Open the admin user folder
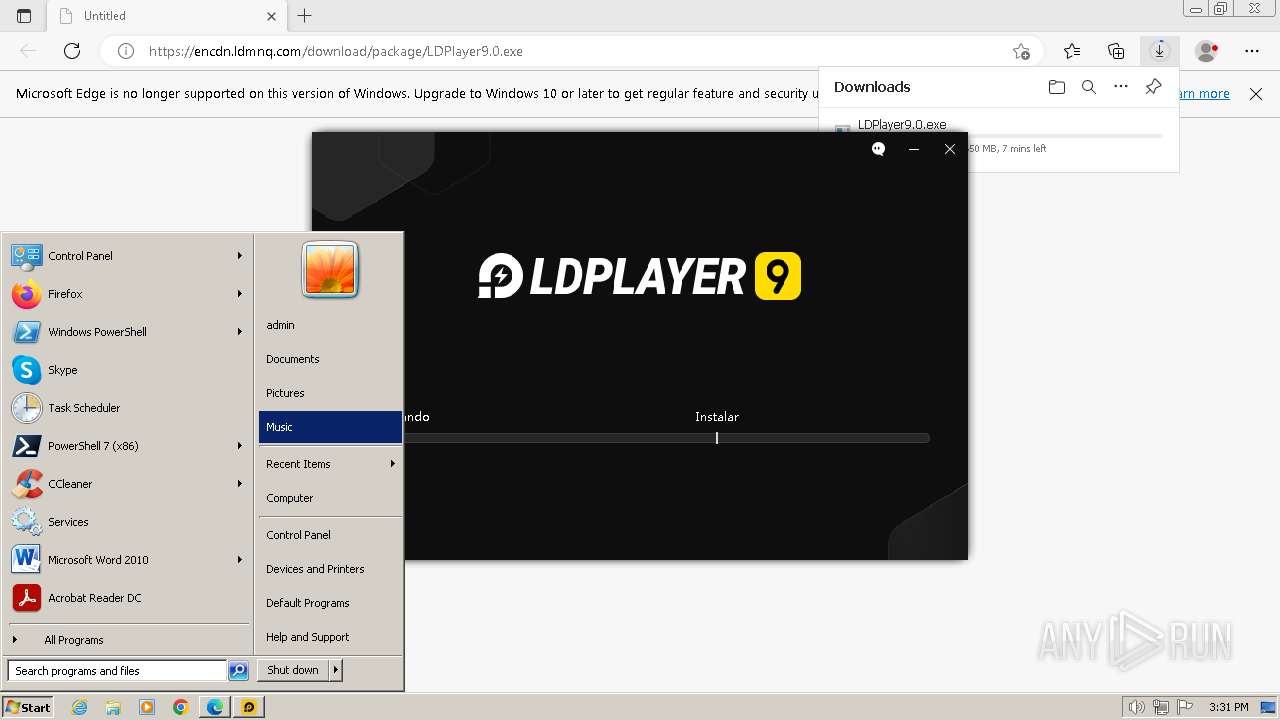 [330, 325]
